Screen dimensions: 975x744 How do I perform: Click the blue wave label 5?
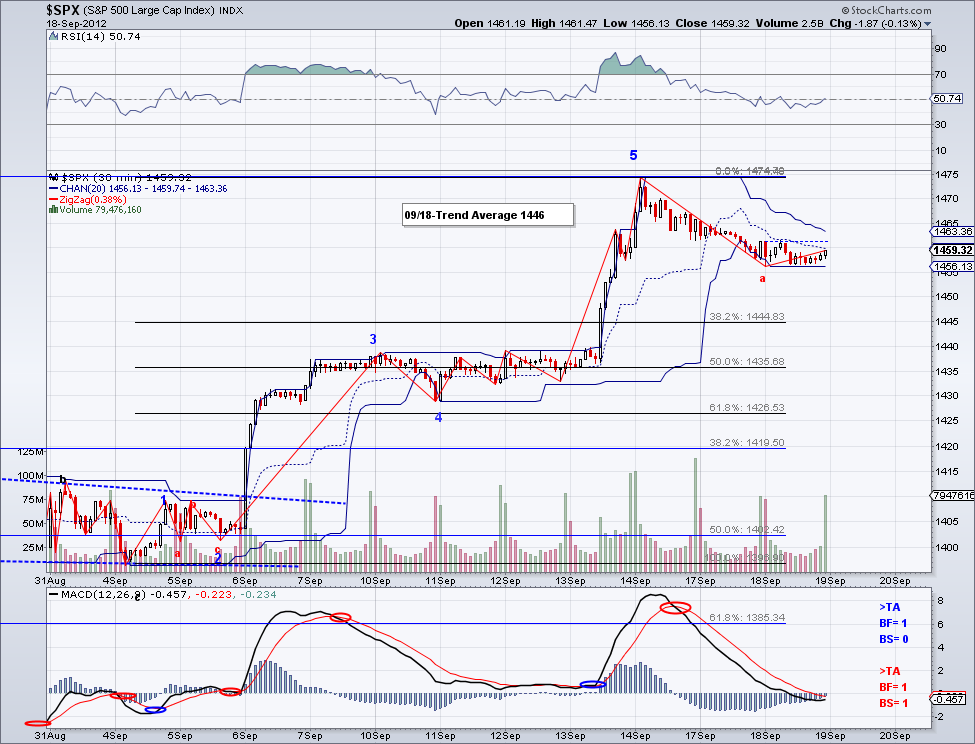pos(633,155)
